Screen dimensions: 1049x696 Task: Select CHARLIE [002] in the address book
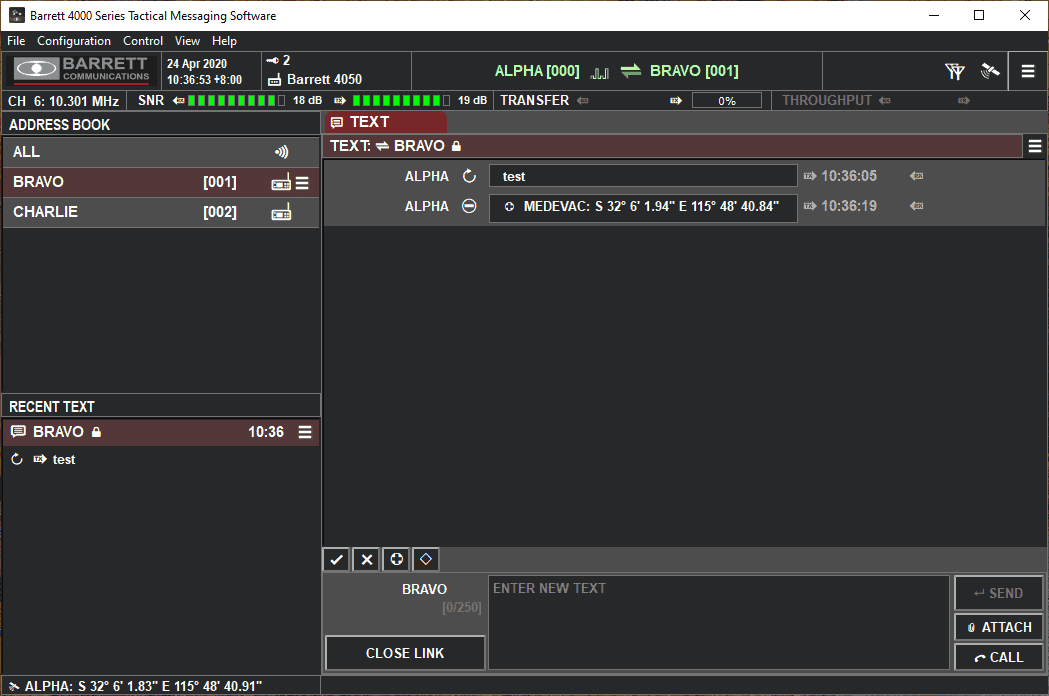[161, 212]
